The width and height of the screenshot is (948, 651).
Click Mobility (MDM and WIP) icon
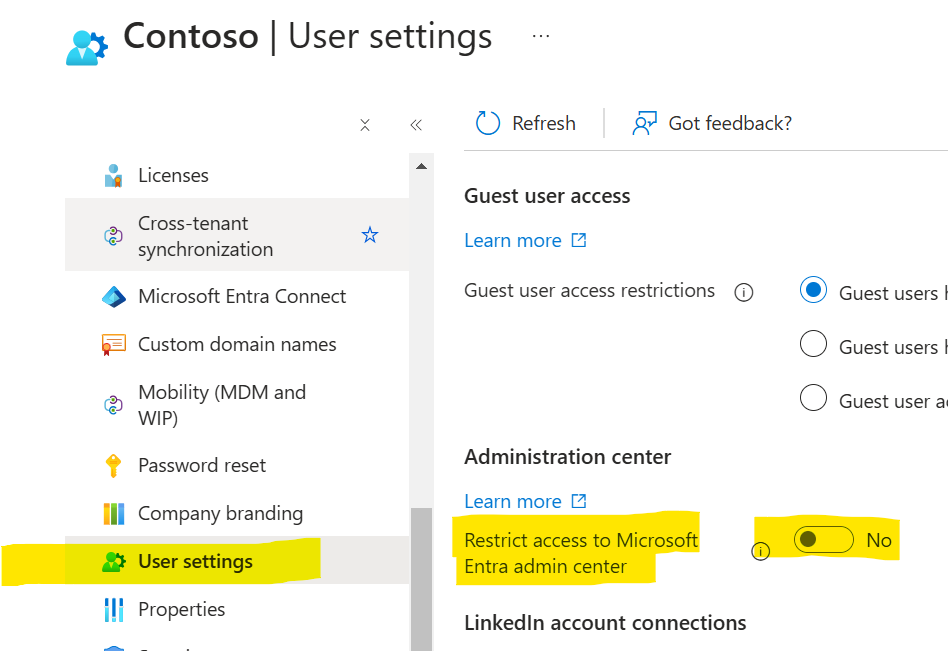coord(113,404)
